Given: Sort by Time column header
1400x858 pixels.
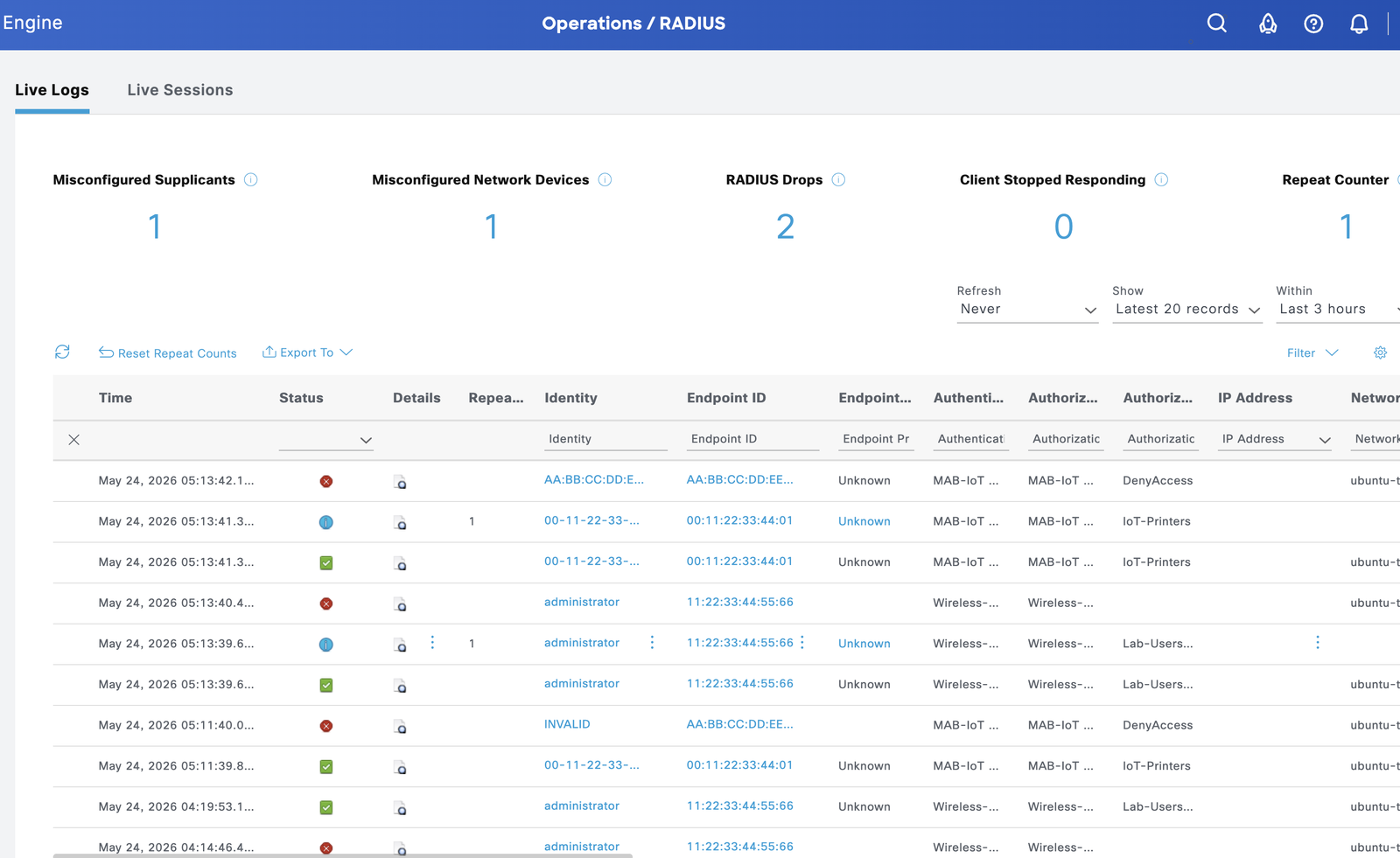Looking at the screenshot, I should coord(115,398).
